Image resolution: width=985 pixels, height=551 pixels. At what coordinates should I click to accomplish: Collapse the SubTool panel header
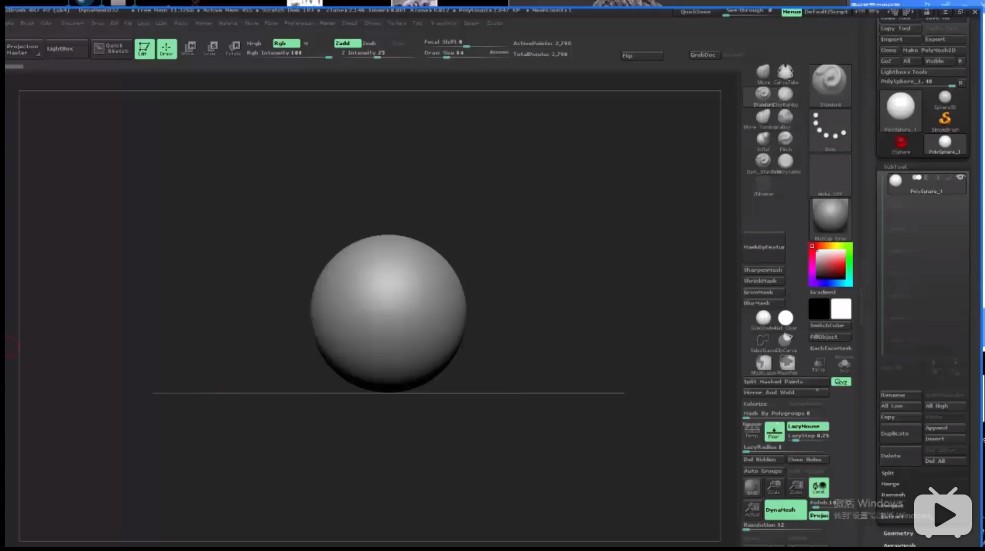[895, 167]
